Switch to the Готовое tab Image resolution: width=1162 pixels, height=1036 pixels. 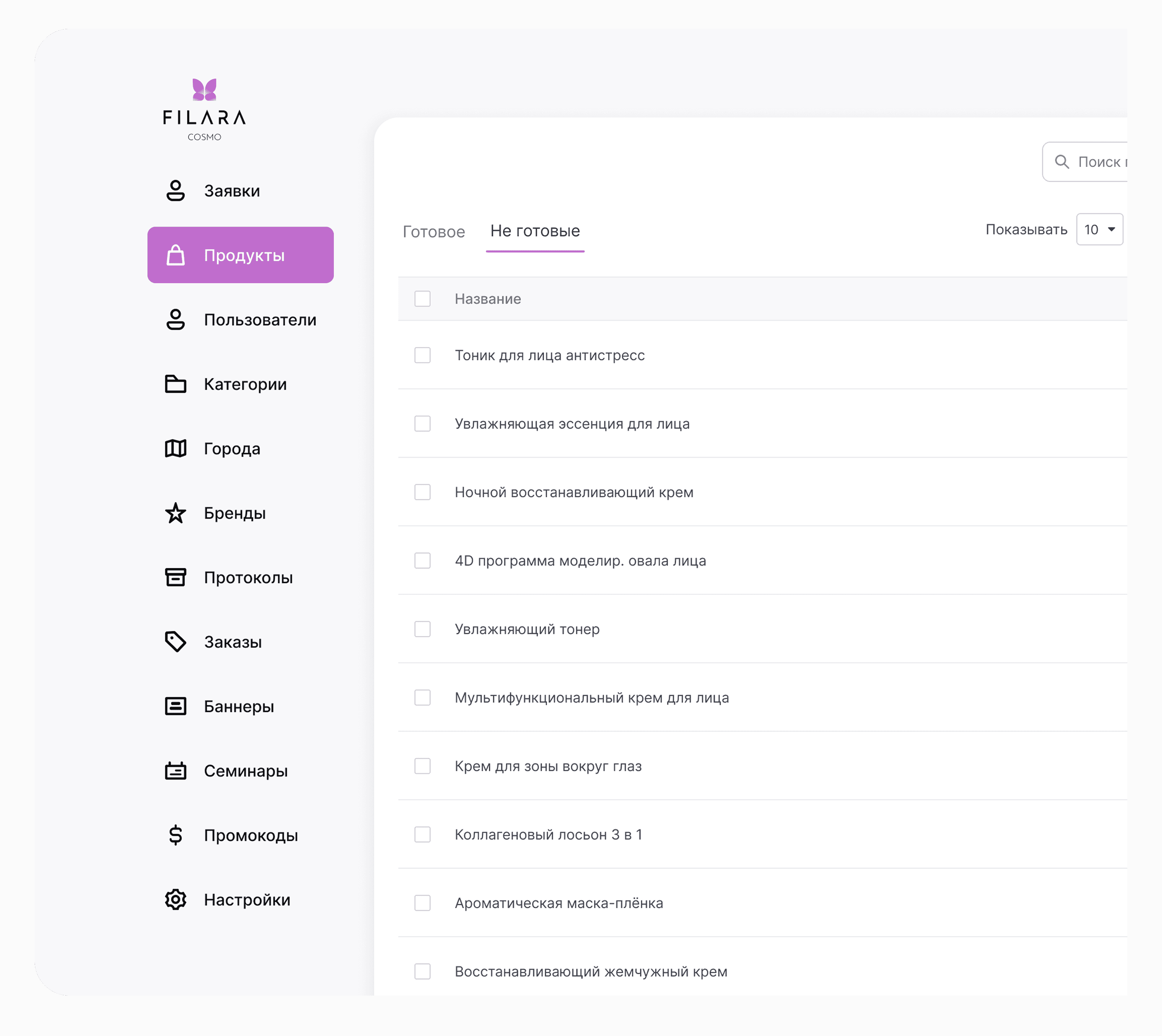tap(434, 232)
